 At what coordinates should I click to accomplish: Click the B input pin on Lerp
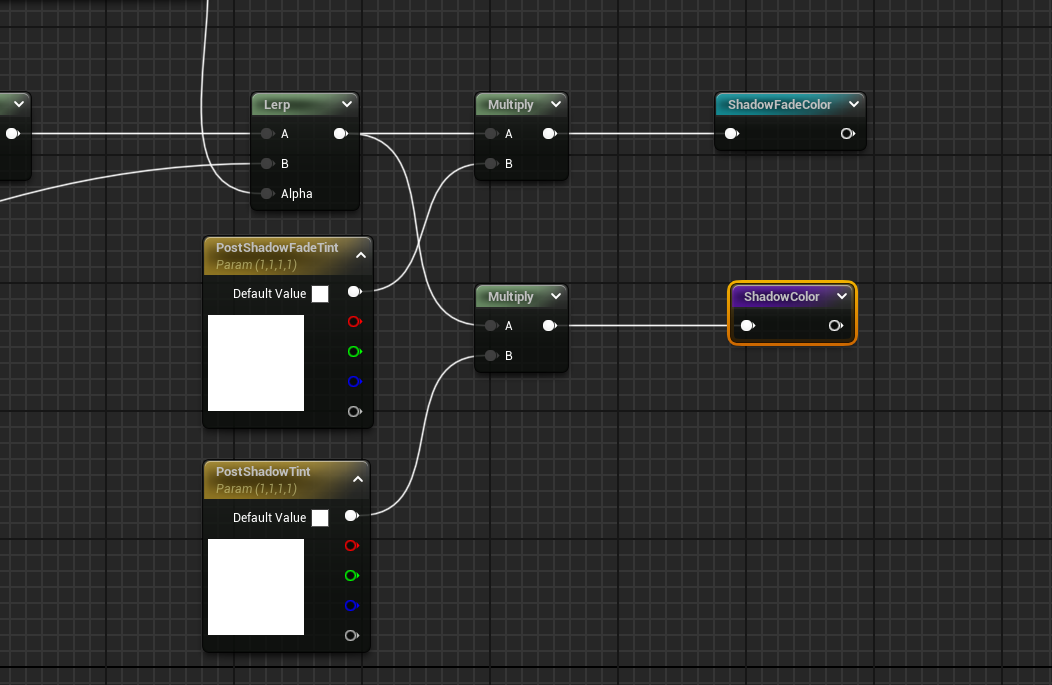click(x=267, y=164)
